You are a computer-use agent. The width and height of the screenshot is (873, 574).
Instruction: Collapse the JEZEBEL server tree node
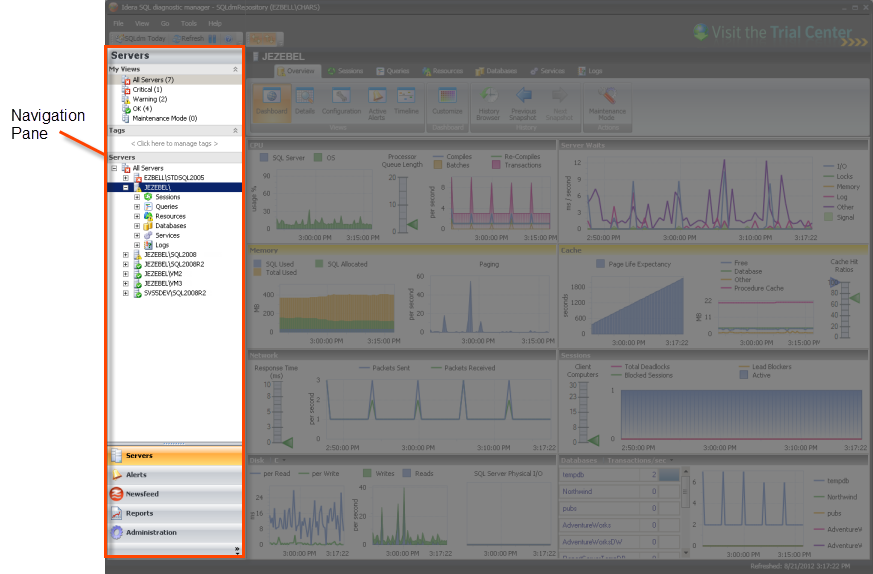(125, 187)
